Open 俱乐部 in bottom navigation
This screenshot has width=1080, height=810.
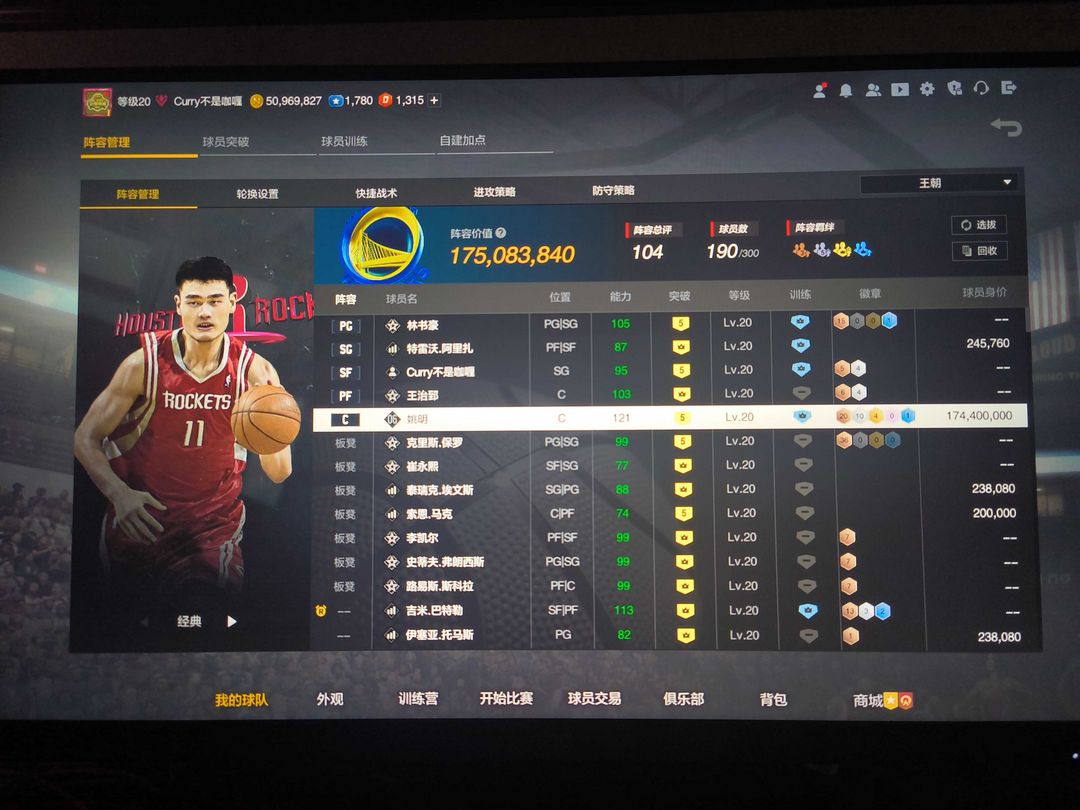[x=683, y=699]
